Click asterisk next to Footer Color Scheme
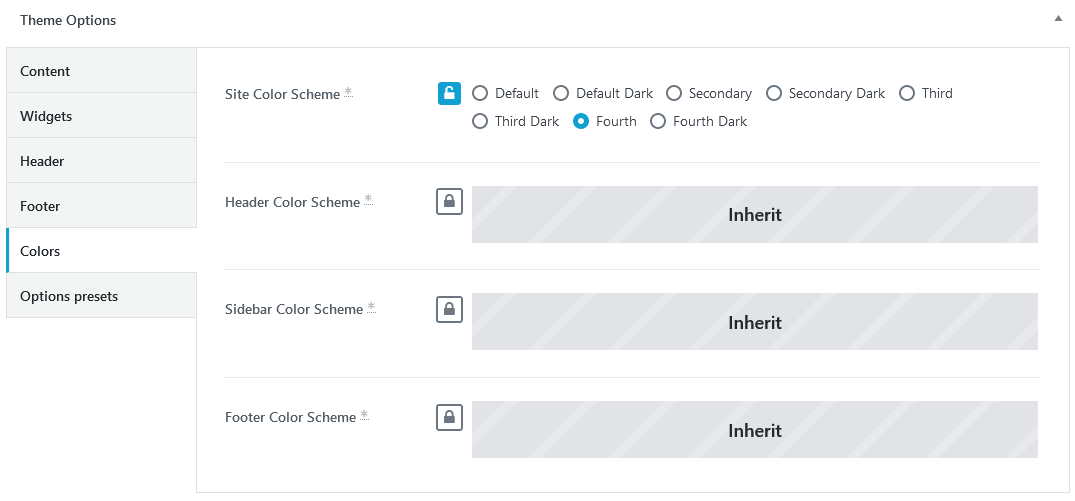The width and height of the screenshot is (1075, 501). point(364,415)
